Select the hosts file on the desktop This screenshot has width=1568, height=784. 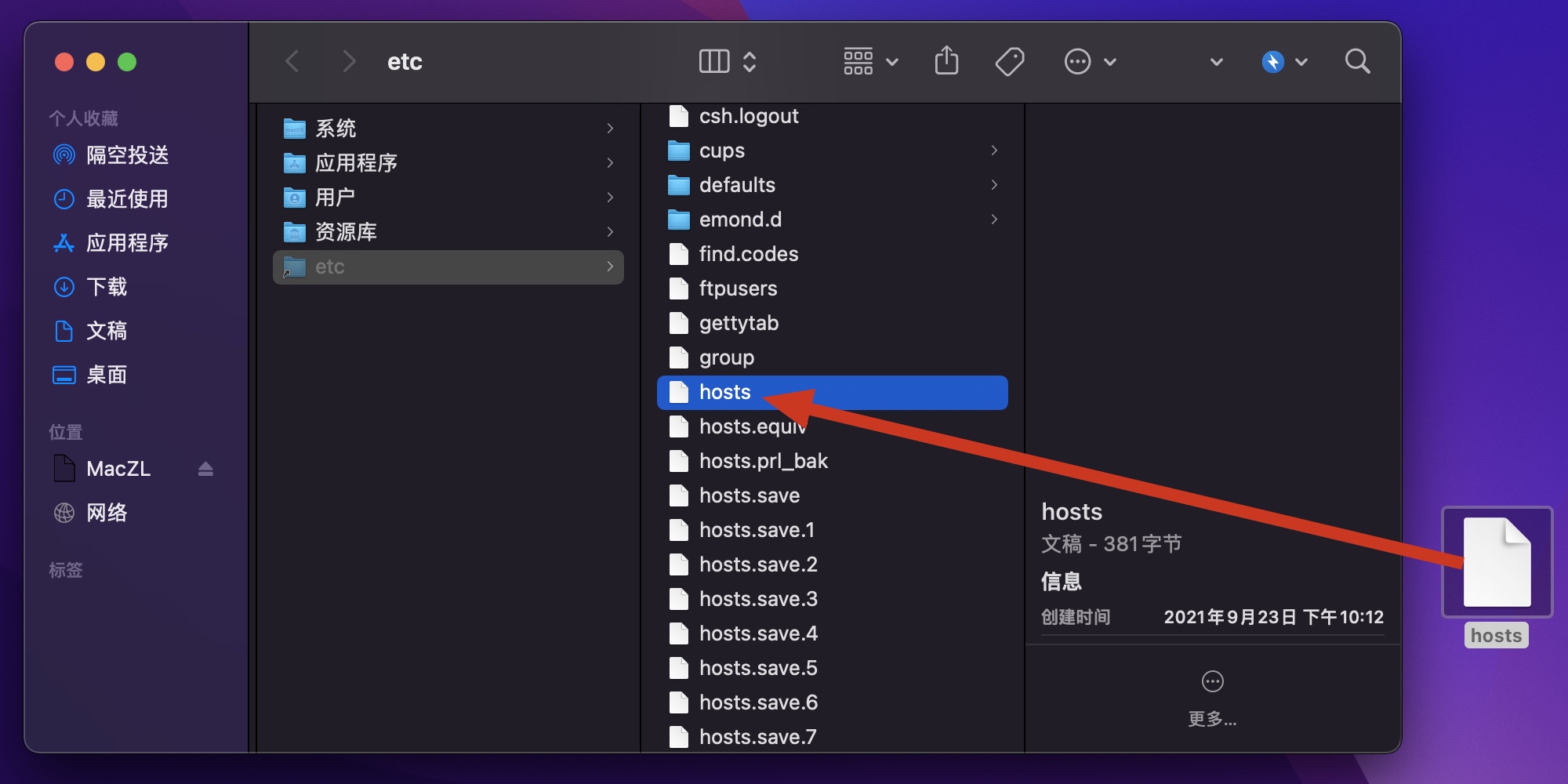(x=1496, y=564)
